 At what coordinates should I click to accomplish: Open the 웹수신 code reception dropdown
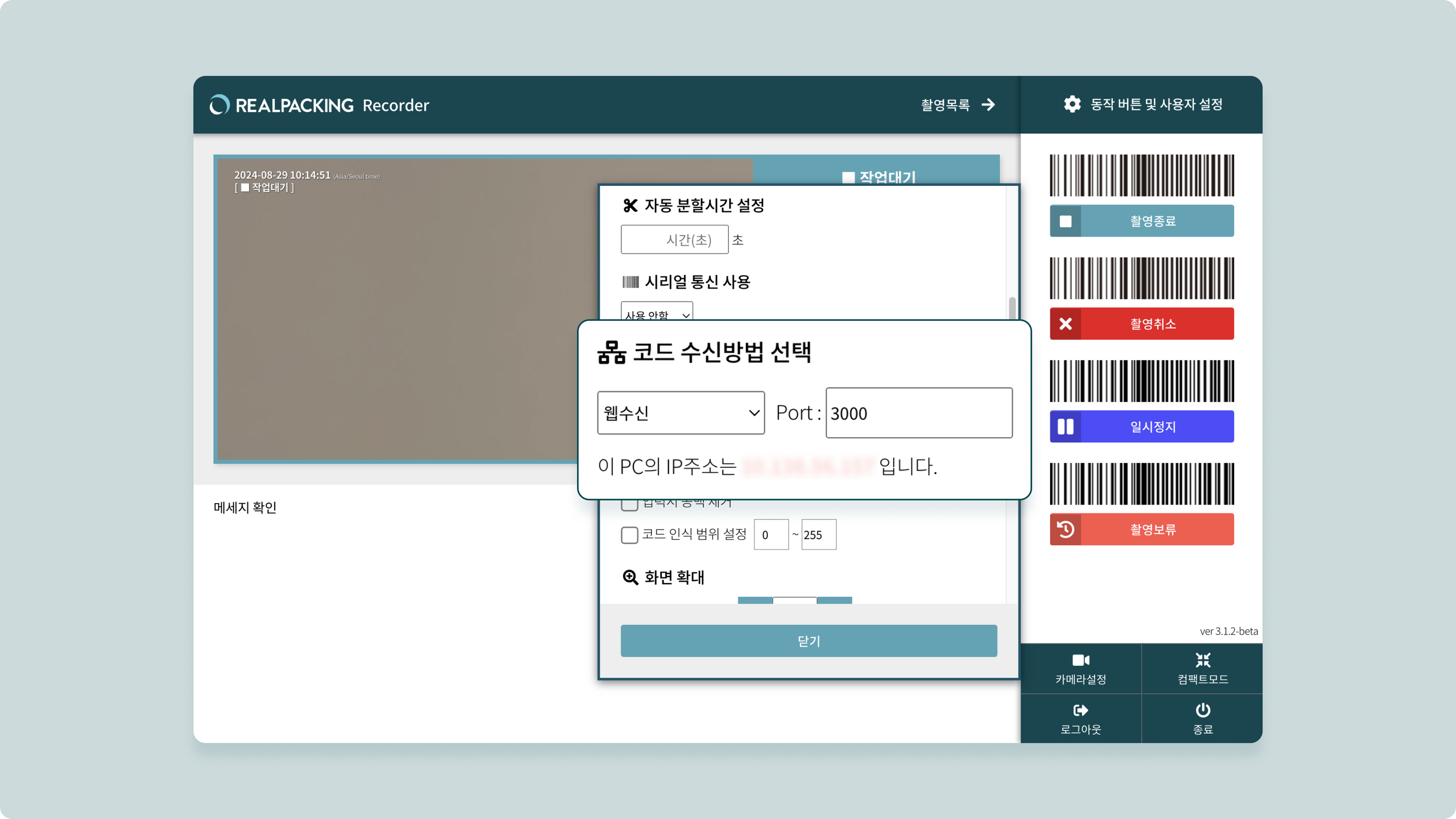[x=680, y=412]
